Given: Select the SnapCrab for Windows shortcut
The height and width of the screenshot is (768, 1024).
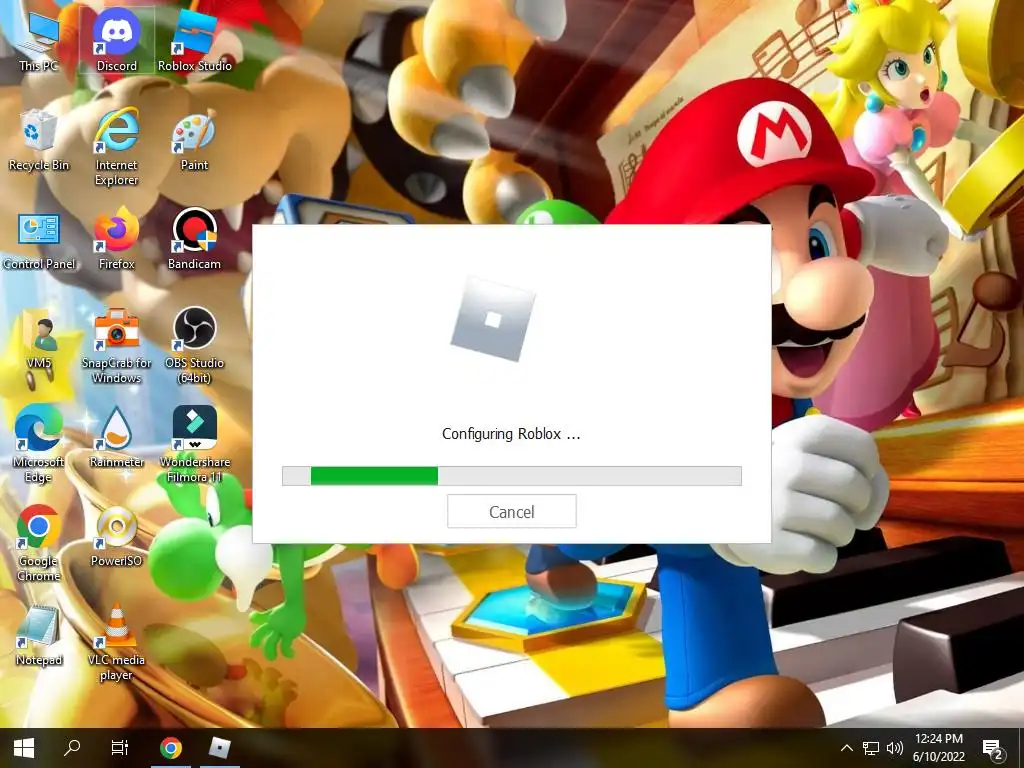Looking at the screenshot, I should (117, 346).
